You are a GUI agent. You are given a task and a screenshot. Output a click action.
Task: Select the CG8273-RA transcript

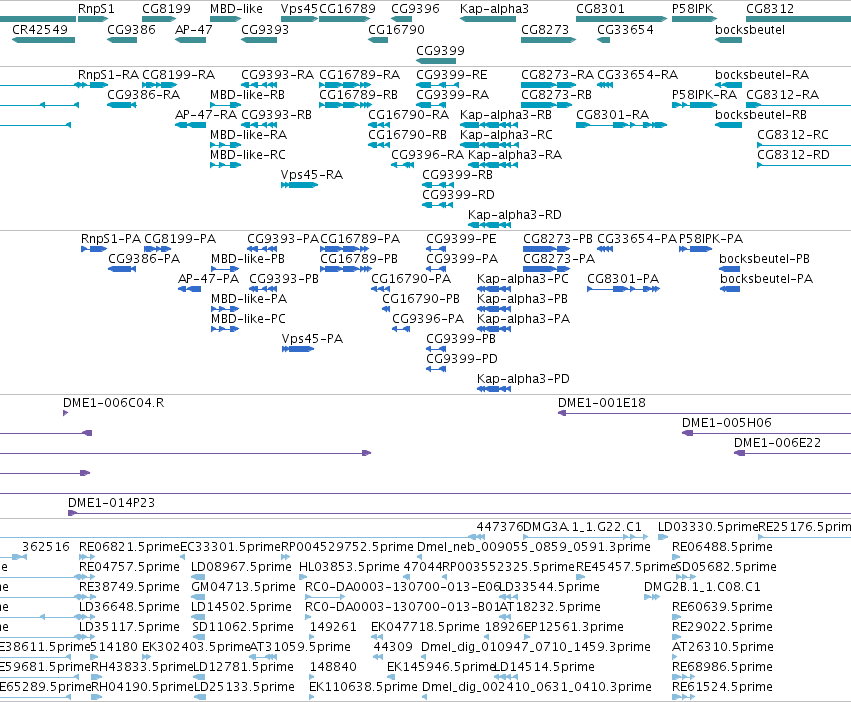548,85
